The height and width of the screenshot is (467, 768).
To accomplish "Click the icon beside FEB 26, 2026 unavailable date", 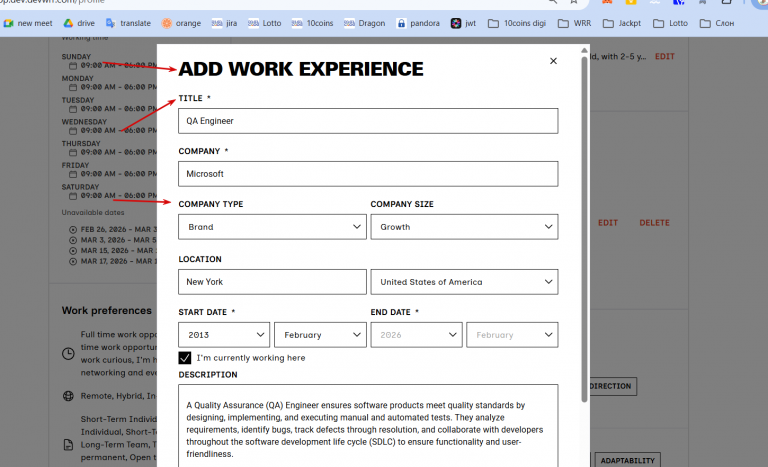I will click(73, 229).
